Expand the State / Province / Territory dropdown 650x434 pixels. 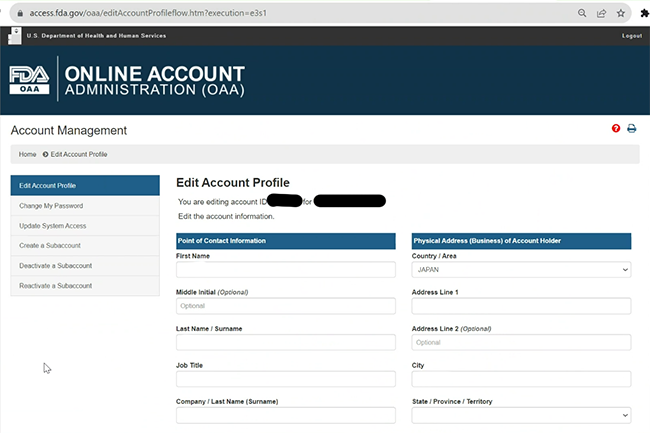pyautogui.click(x=521, y=415)
